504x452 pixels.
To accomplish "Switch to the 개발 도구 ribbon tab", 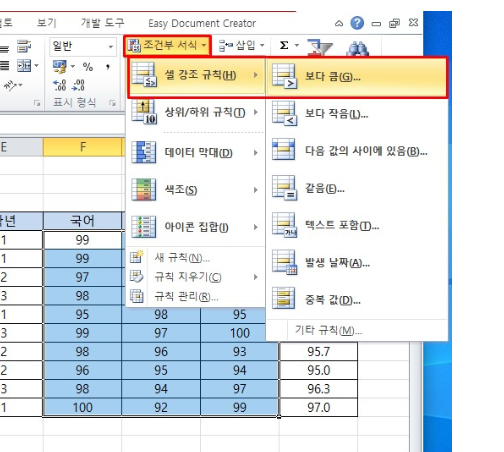I will pos(103,23).
